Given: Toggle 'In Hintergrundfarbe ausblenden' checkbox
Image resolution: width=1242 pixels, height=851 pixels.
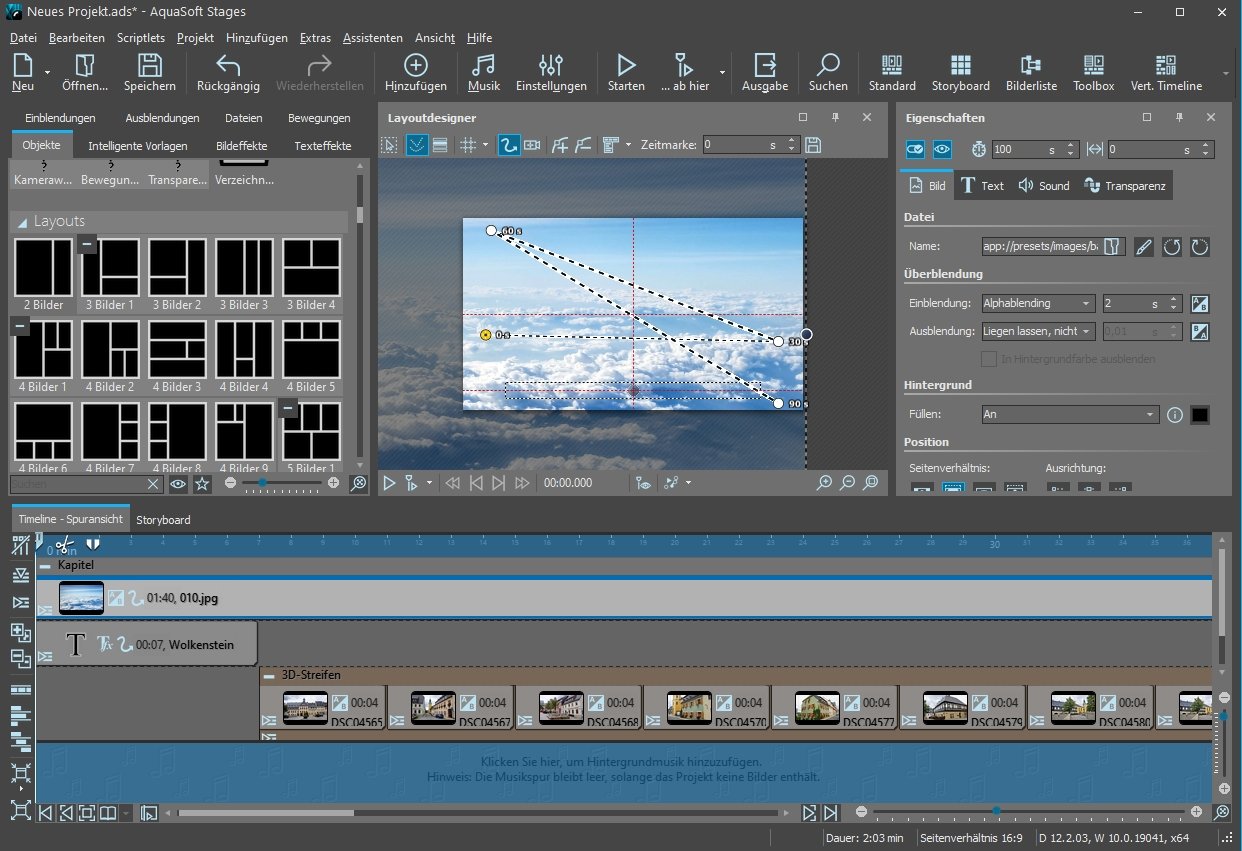Looking at the screenshot, I should coord(989,359).
